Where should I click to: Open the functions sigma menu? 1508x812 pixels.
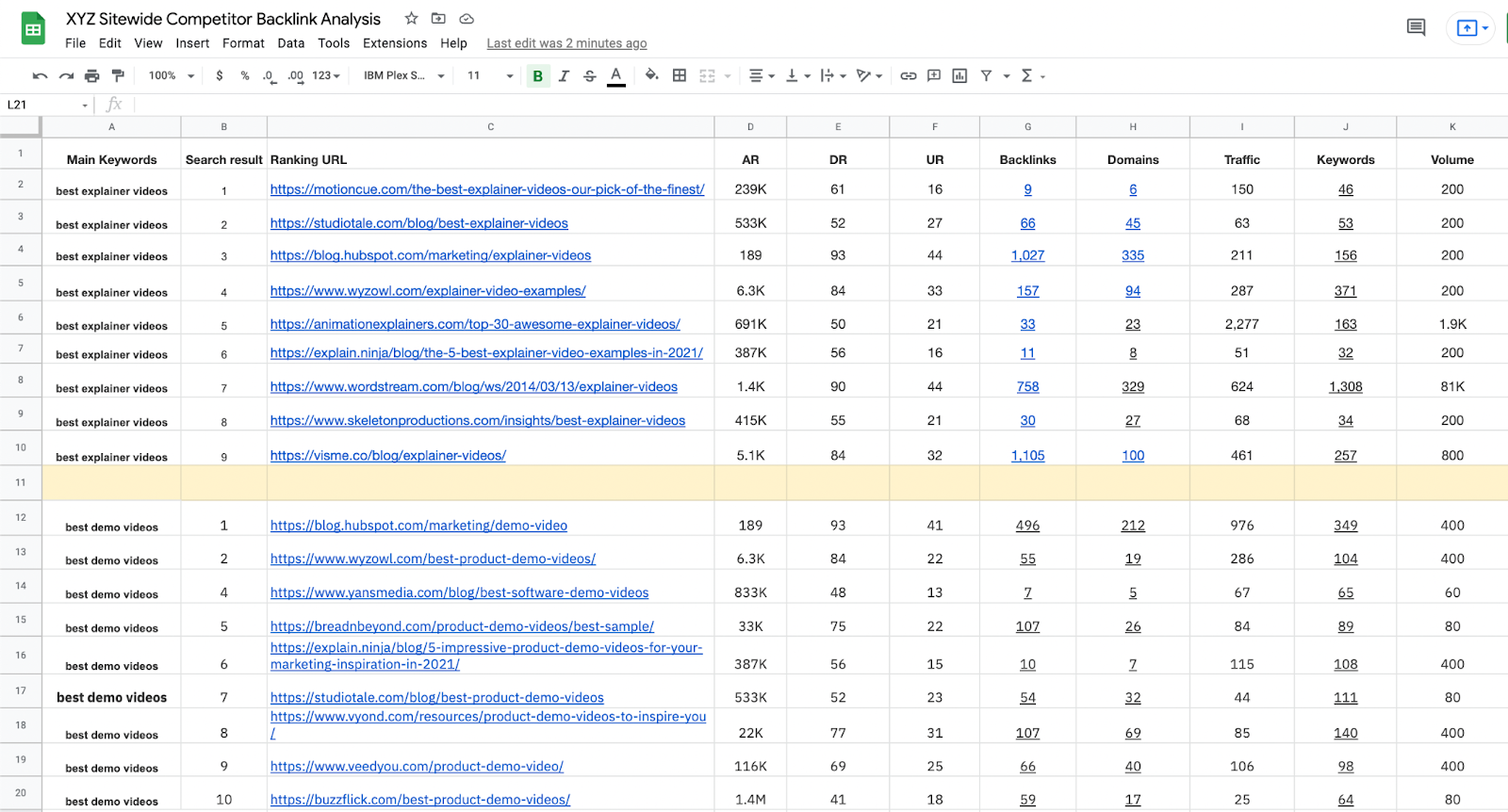pos(1032,75)
